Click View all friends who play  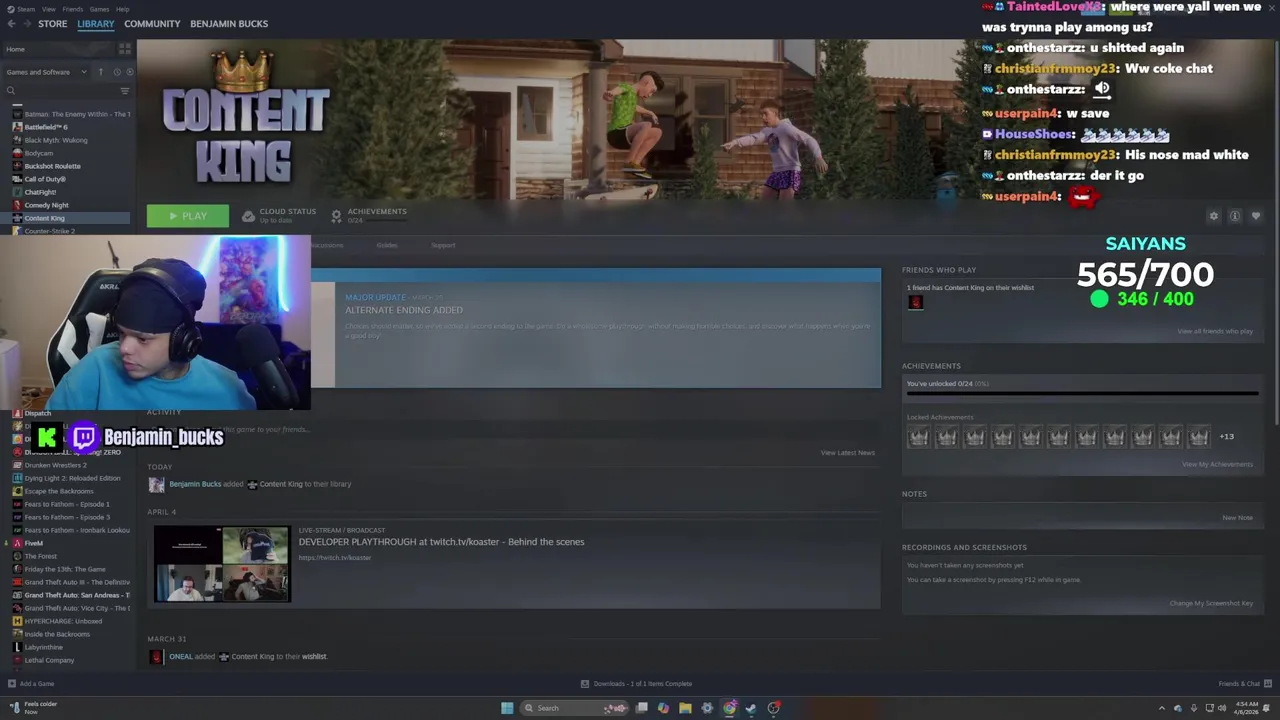(x=1215, y=331)
